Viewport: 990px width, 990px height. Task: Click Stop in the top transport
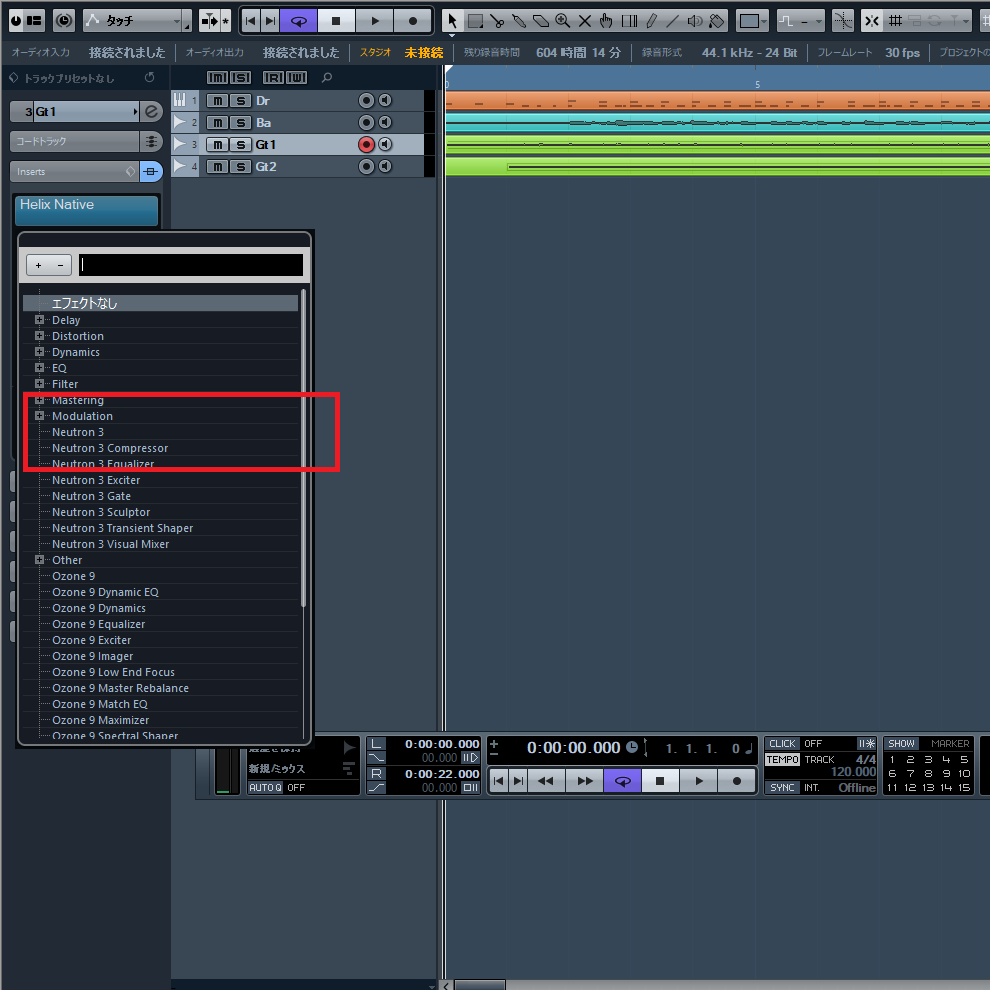[336, 21]
